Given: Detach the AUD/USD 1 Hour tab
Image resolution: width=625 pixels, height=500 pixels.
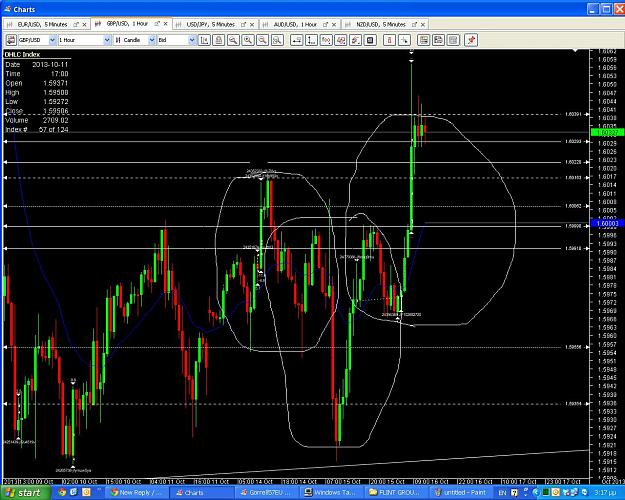Looking at the screenshot, I should coord(326,24).
